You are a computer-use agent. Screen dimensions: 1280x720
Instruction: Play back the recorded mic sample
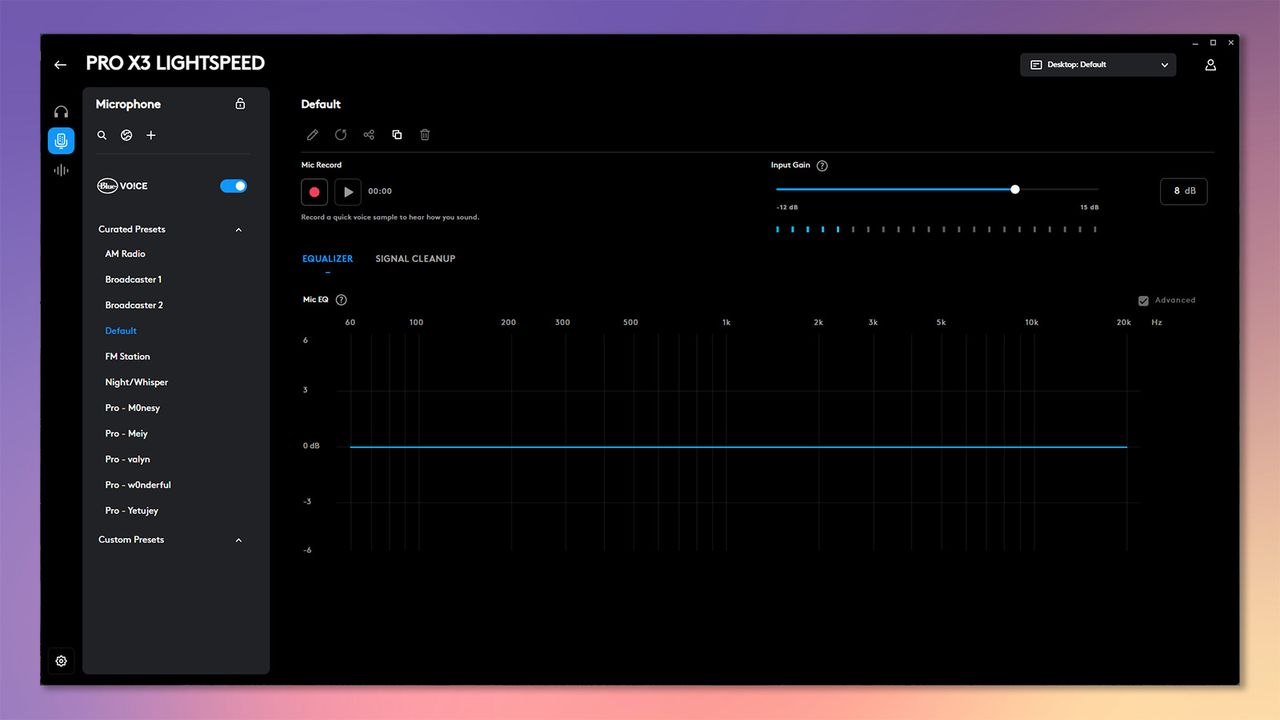(x=348, y=192)
